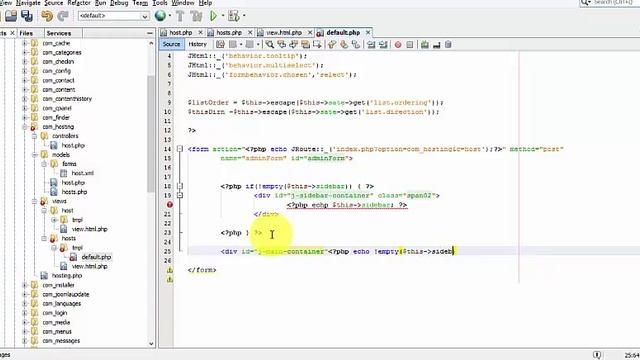
Task: Open the Refactor menu
Action: pyautogui.click(x=79, y=3)
